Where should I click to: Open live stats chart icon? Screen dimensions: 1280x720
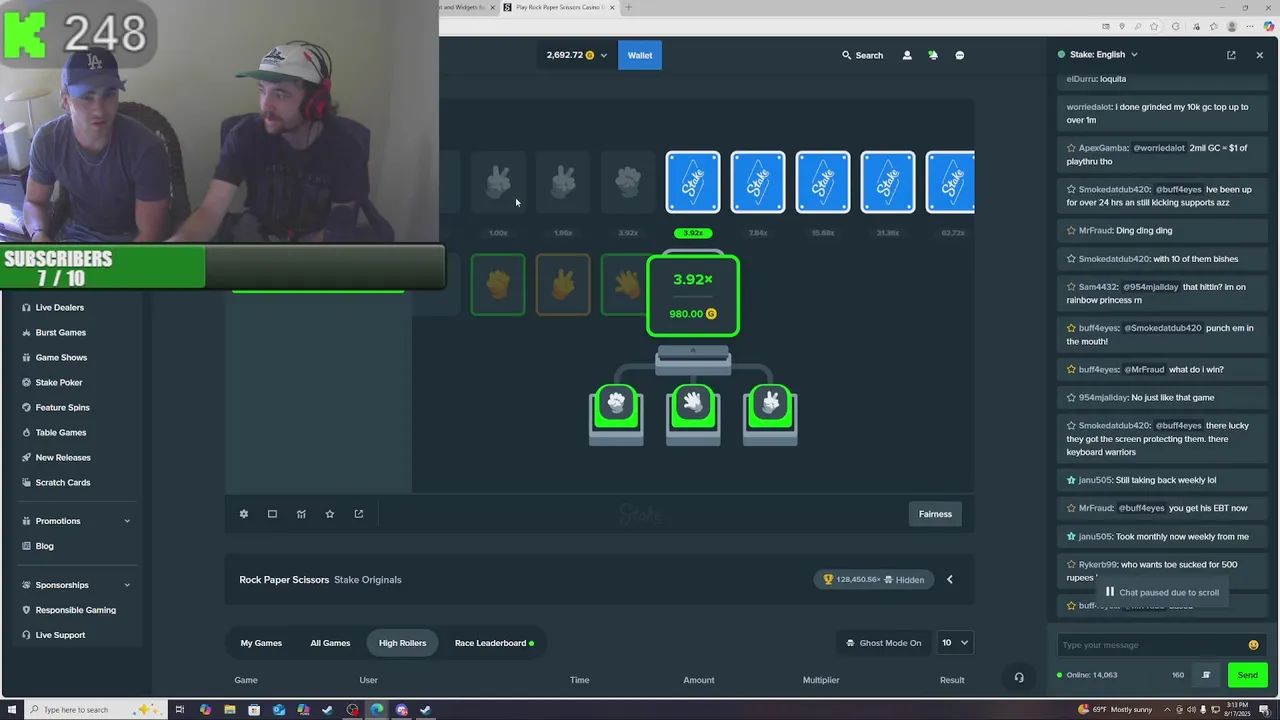(301, 514)
